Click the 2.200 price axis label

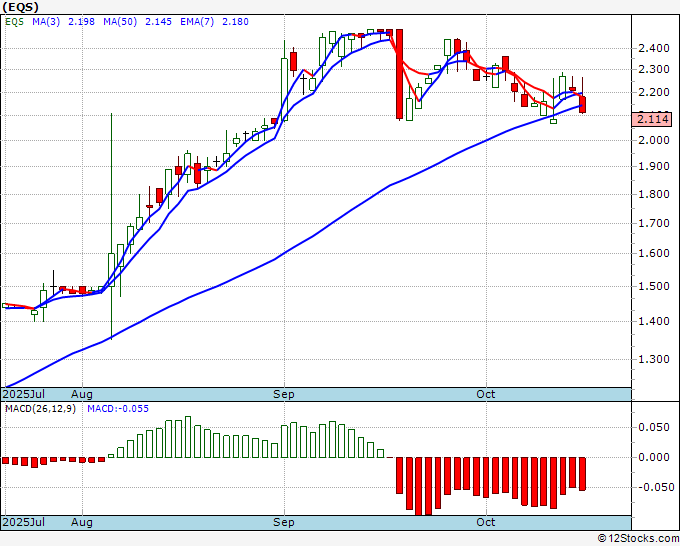(654, 92)
